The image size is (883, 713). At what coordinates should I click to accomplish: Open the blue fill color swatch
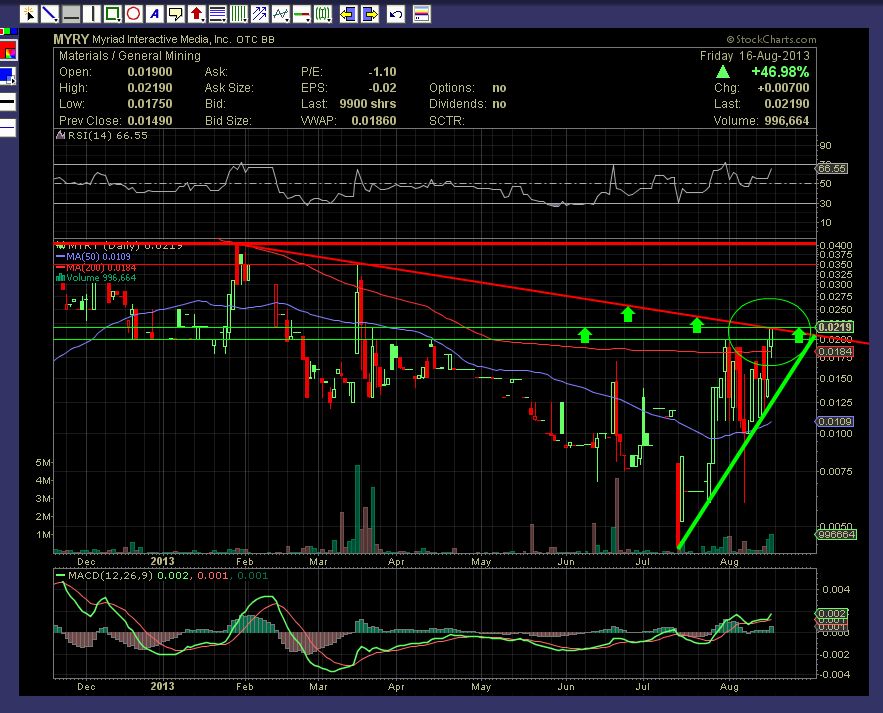point(7,76)
